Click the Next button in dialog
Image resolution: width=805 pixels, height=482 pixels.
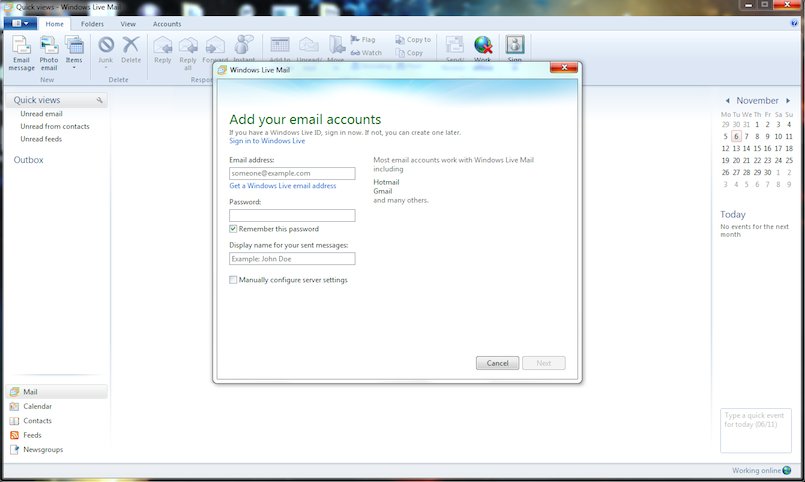click(544, 363)
